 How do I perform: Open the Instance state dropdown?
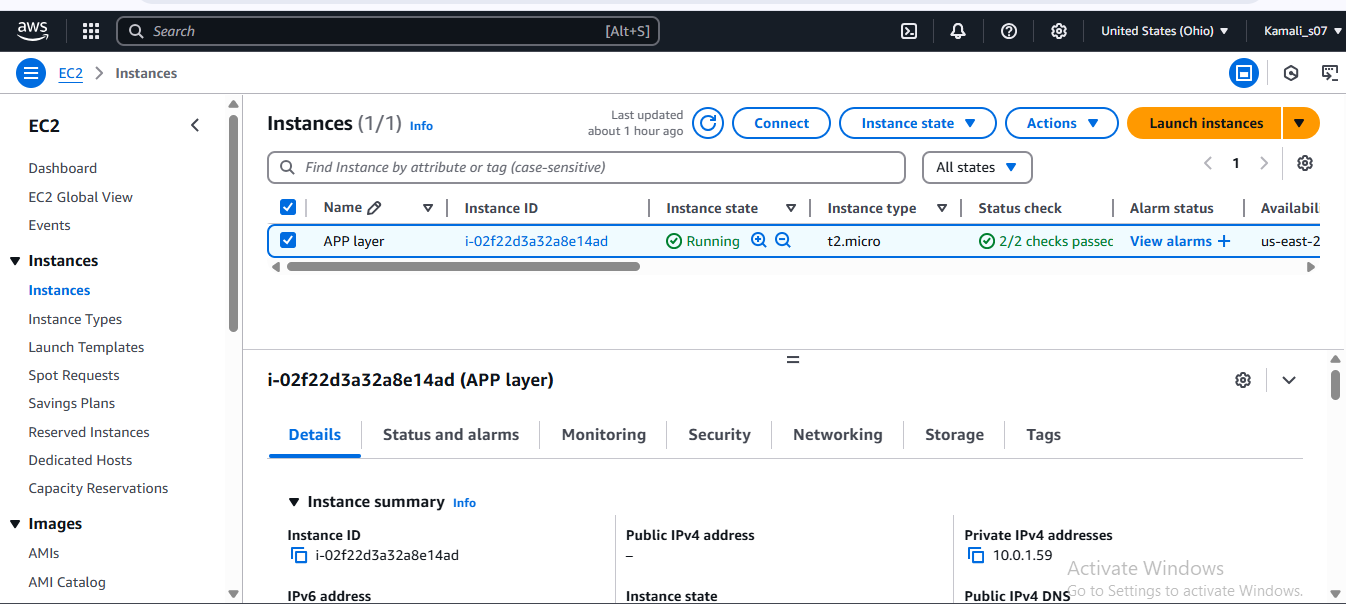click(x=917, y=123)
